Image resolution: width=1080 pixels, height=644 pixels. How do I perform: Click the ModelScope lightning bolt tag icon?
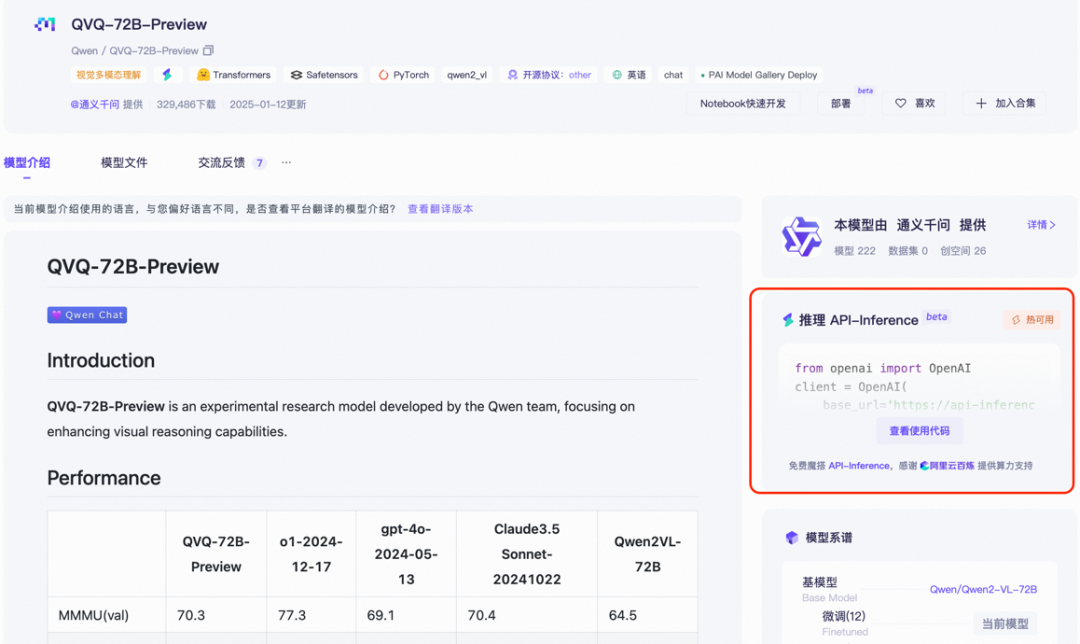(x=168, y=74)
